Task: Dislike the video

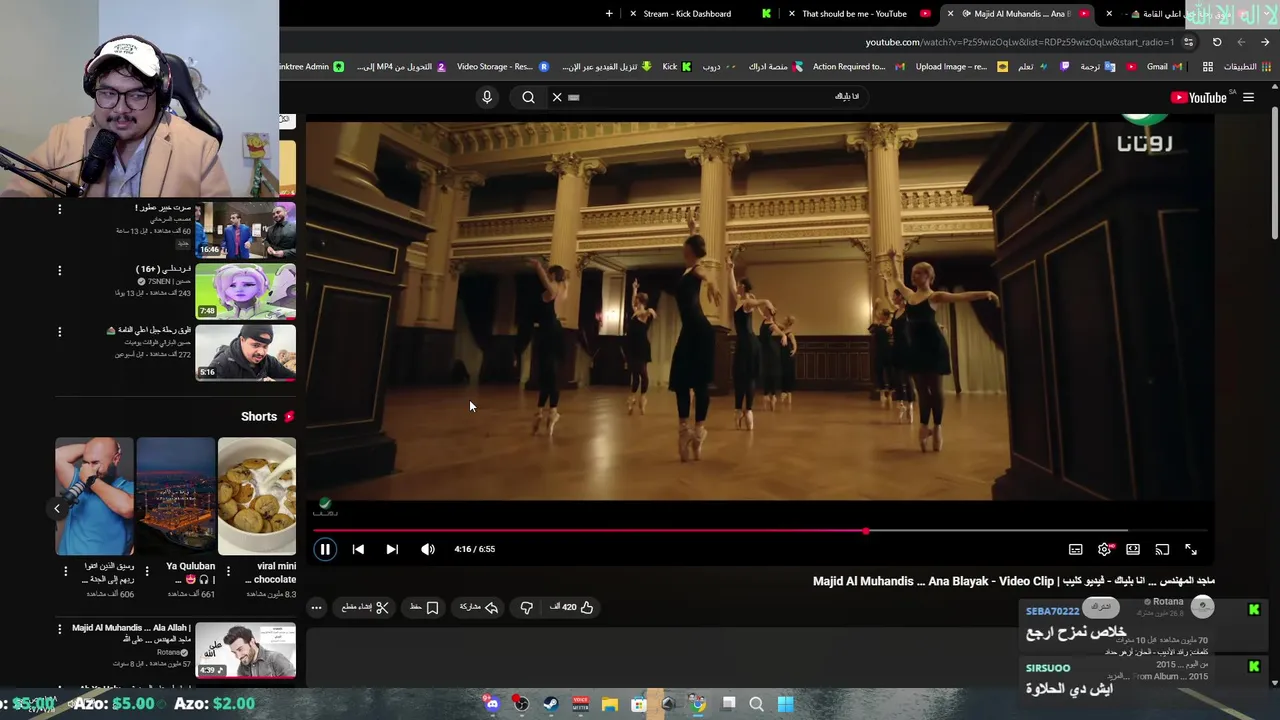Action: [x=527, y=607]
